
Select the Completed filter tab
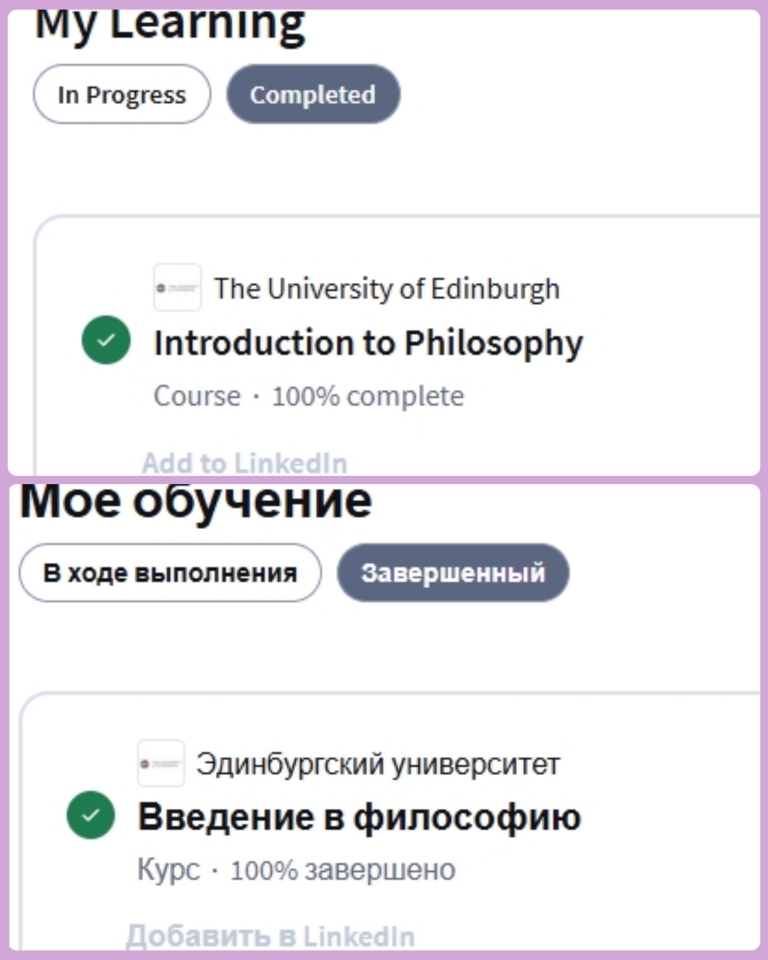[313, 95]
